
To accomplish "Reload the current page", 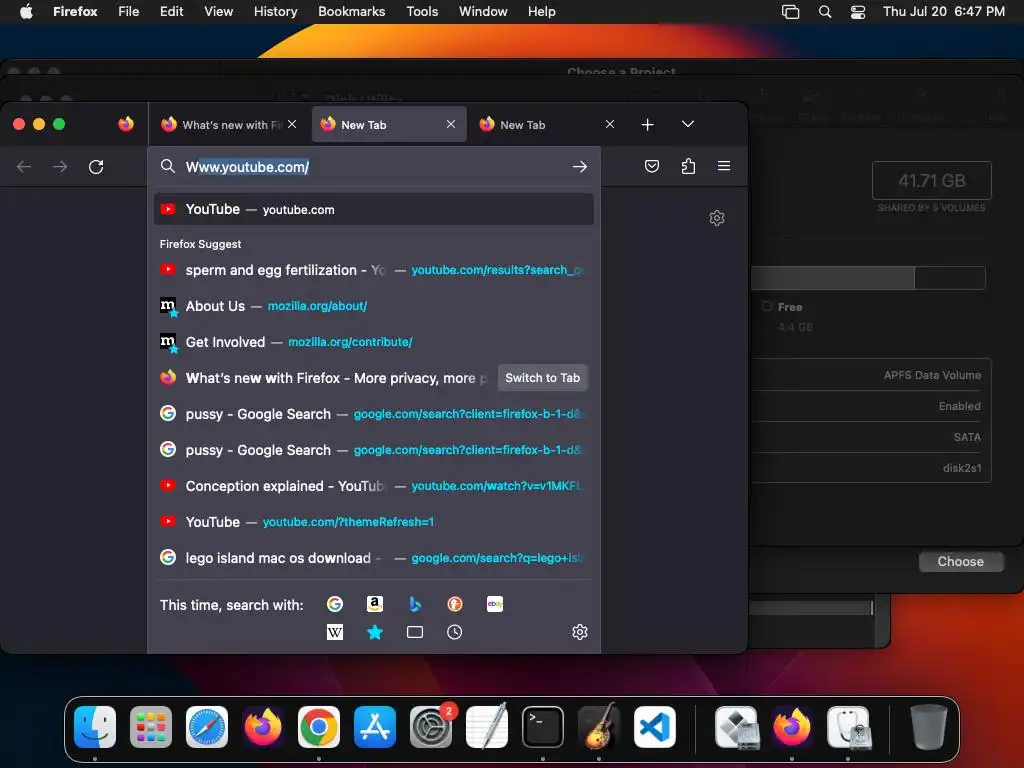I will [x=96, y=167].
